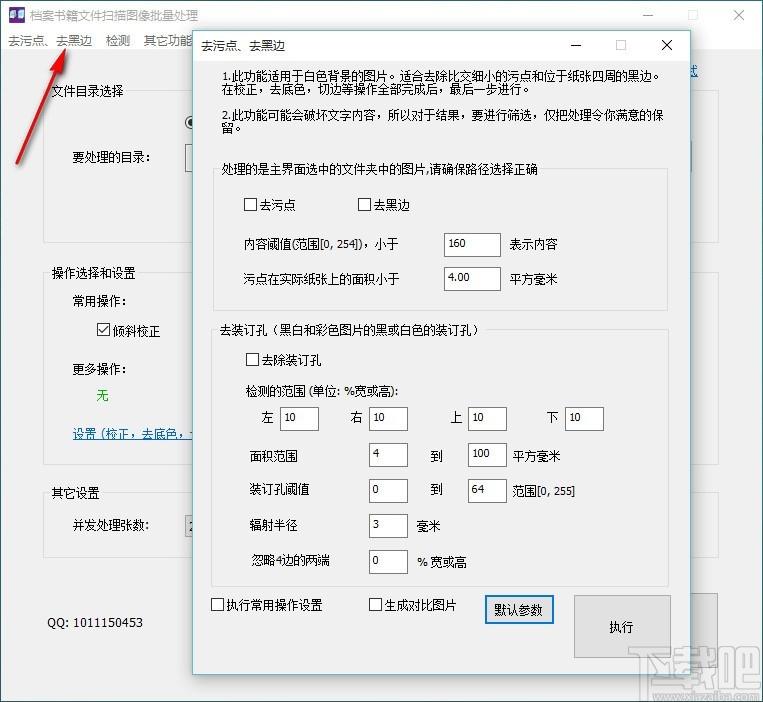The width and height of the screenshot is (763, 702).
Task: Minimize the 去污点、去黑边 dialog
Action: point(576,45)
